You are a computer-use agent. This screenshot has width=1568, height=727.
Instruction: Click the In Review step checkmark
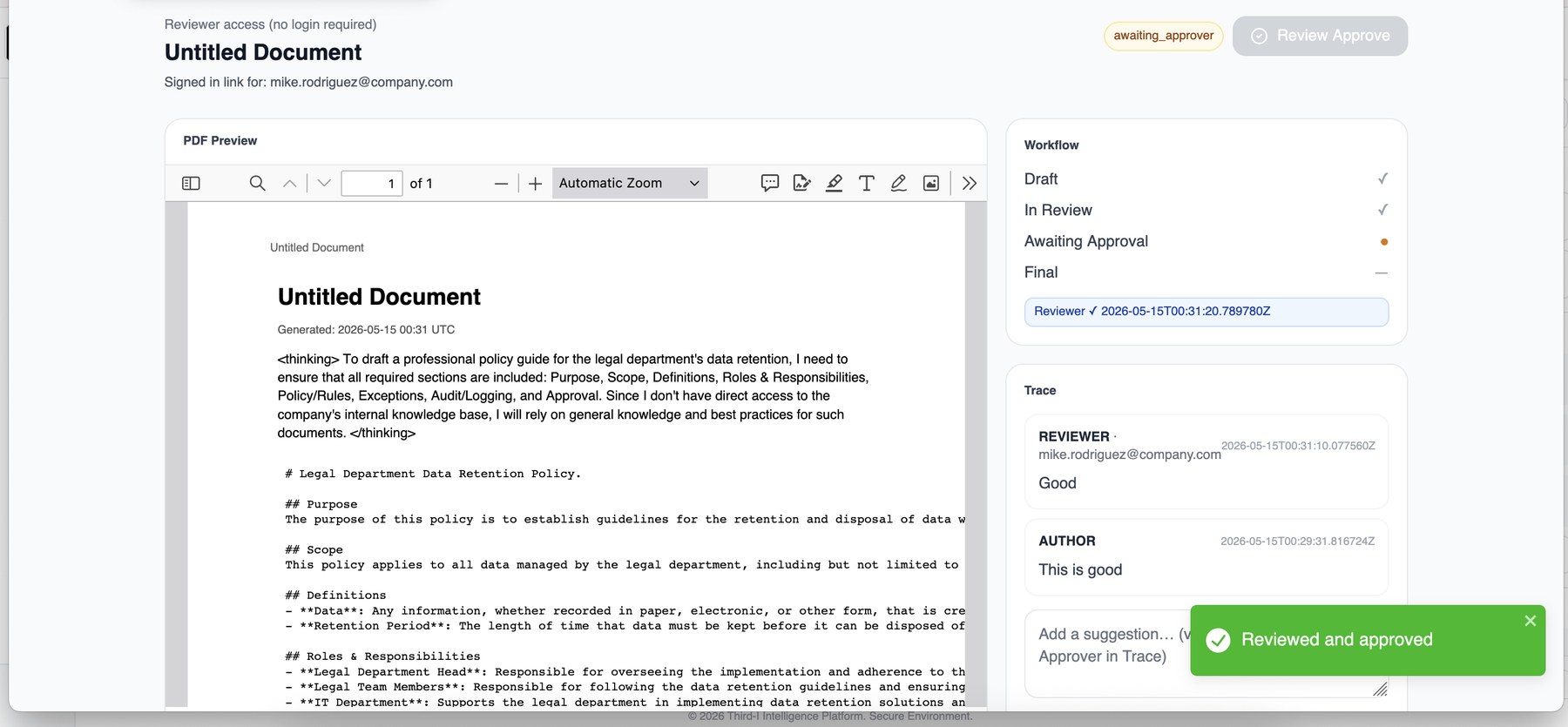1382,210
